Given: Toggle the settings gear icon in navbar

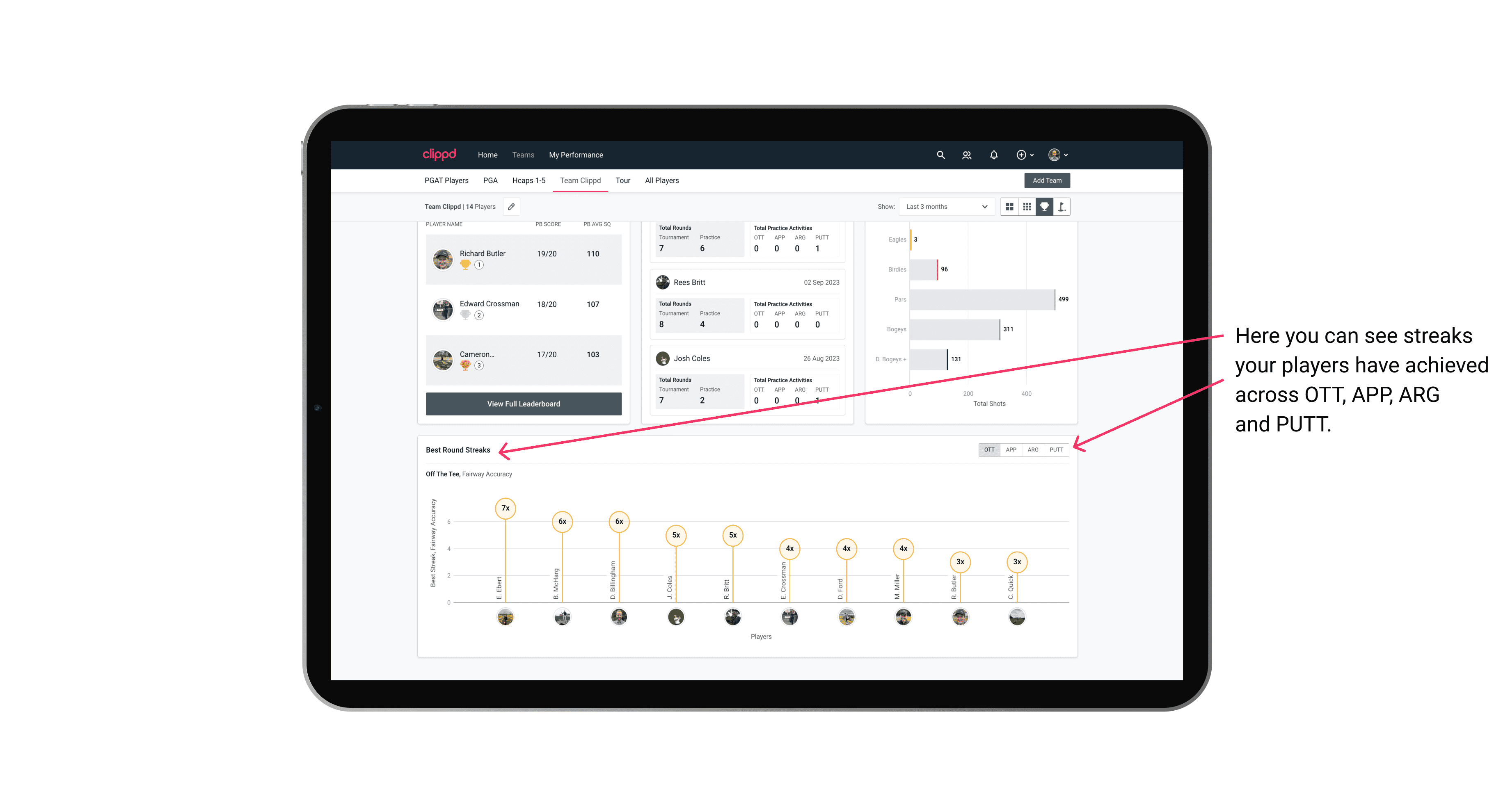Looking at the screenshot, I should coord(1021,155).
